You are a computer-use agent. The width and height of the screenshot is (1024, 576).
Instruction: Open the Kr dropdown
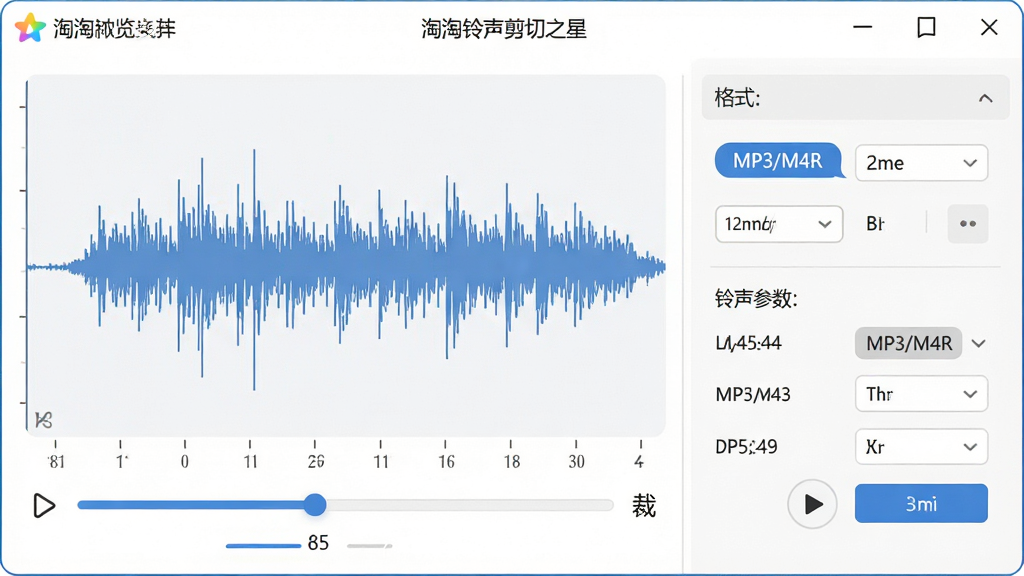point(921,447)
